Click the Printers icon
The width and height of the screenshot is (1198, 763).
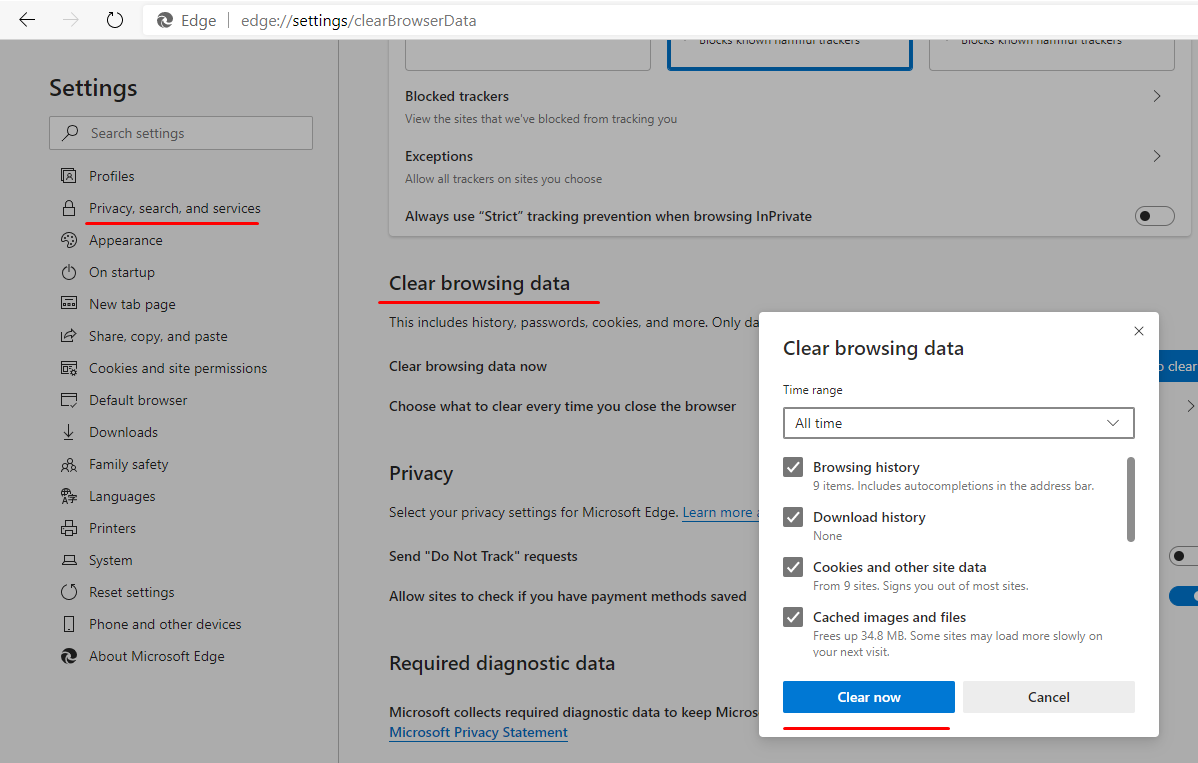[69, 529]
